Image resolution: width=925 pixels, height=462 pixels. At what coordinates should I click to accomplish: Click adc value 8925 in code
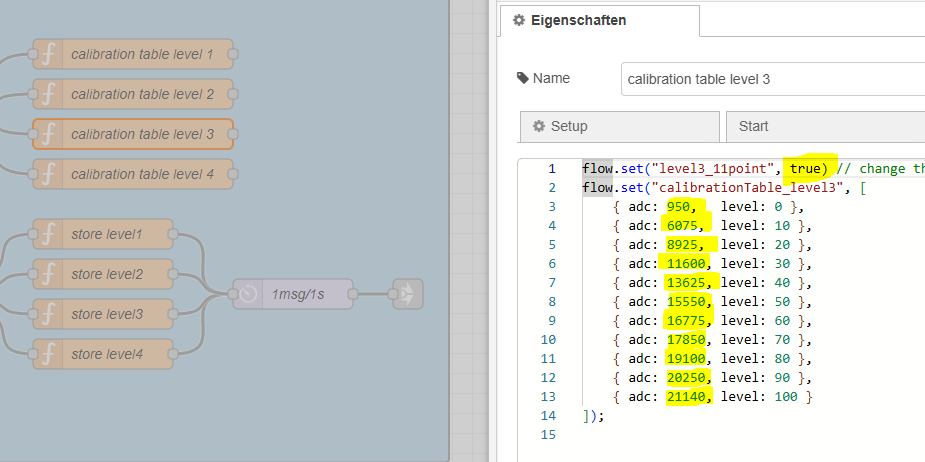(x=682, y=244)
